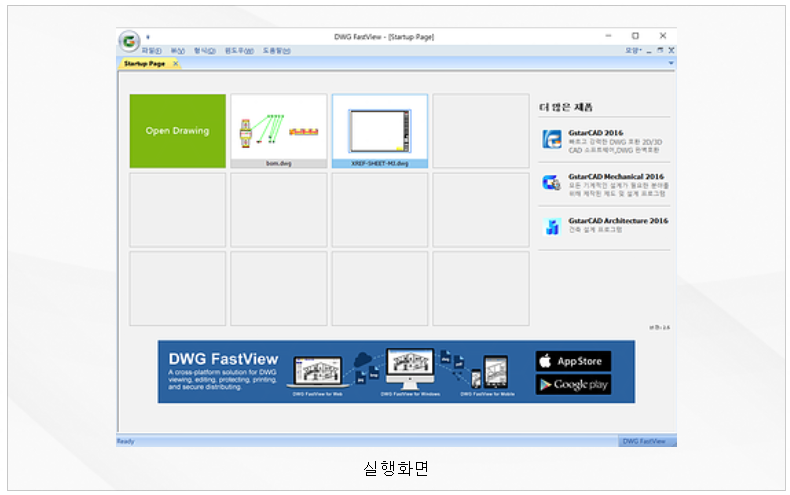This screenshot has height=495, width=790.
Task: Click the DWG FastView application logo button
Action: [x=129, y=41]
